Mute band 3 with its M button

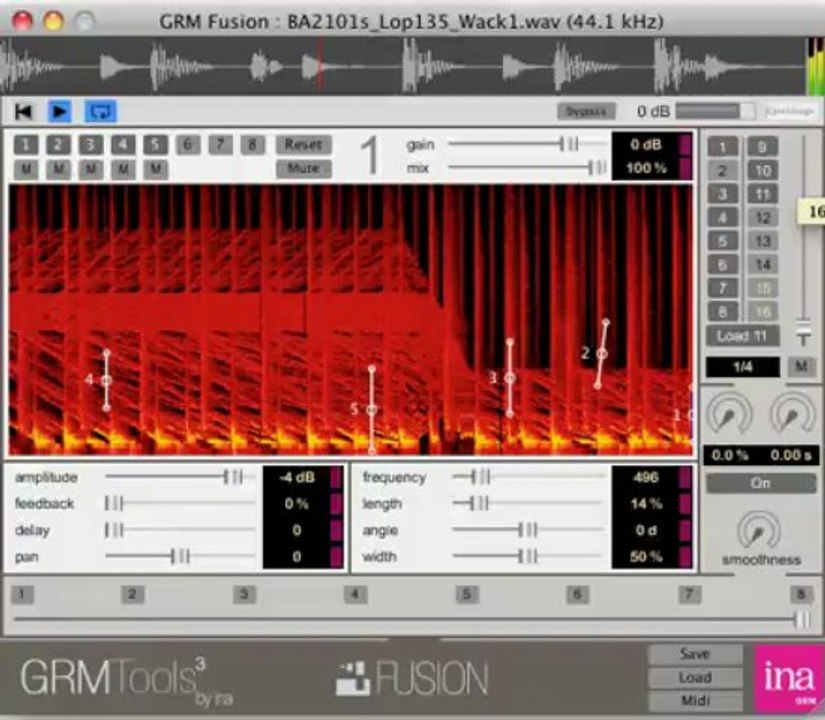(x=90, y=169)
